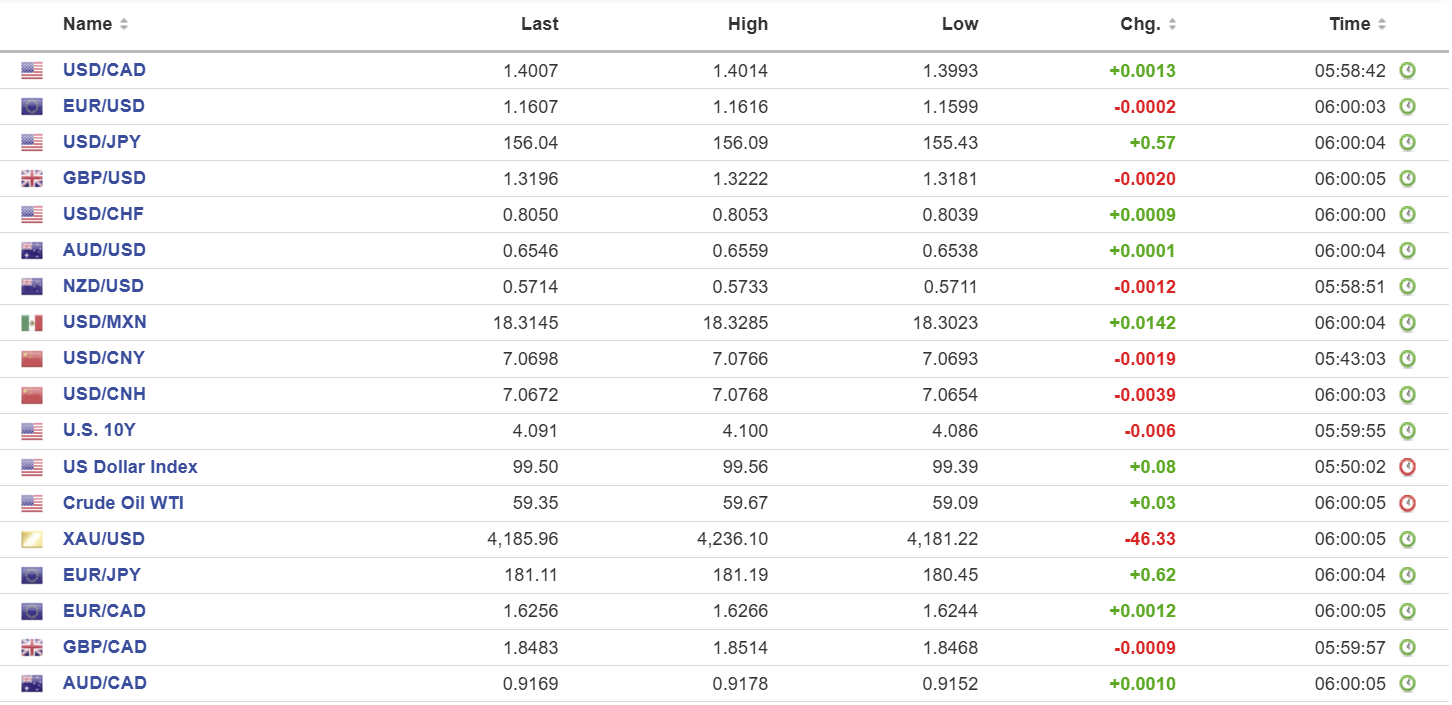The height and width of the screenshot is (705, 1452).
Task: Open the EUR/USD pair link
Action: tap(103, 106)
